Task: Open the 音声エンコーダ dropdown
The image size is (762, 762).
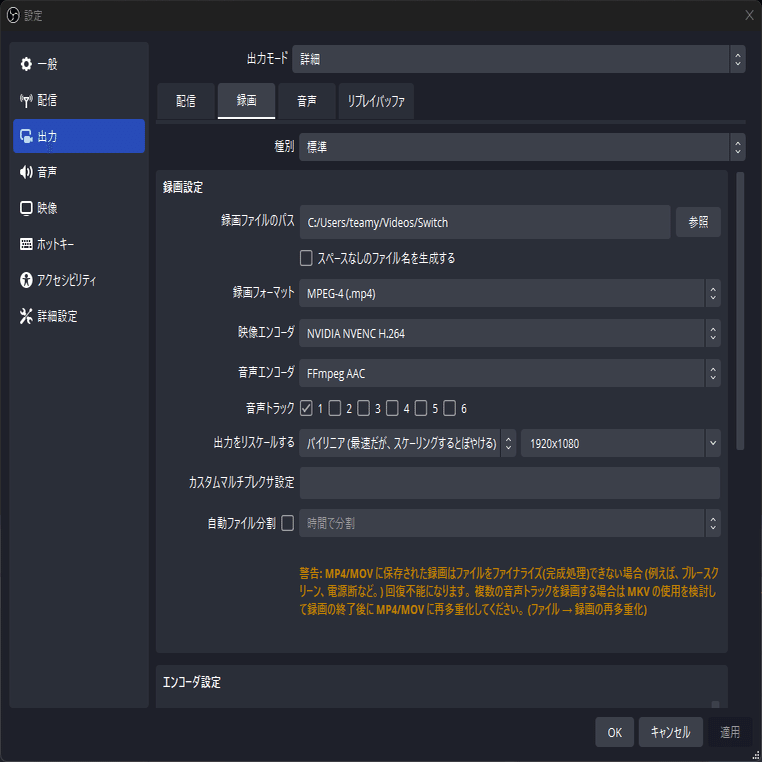Action: [509, 373]
